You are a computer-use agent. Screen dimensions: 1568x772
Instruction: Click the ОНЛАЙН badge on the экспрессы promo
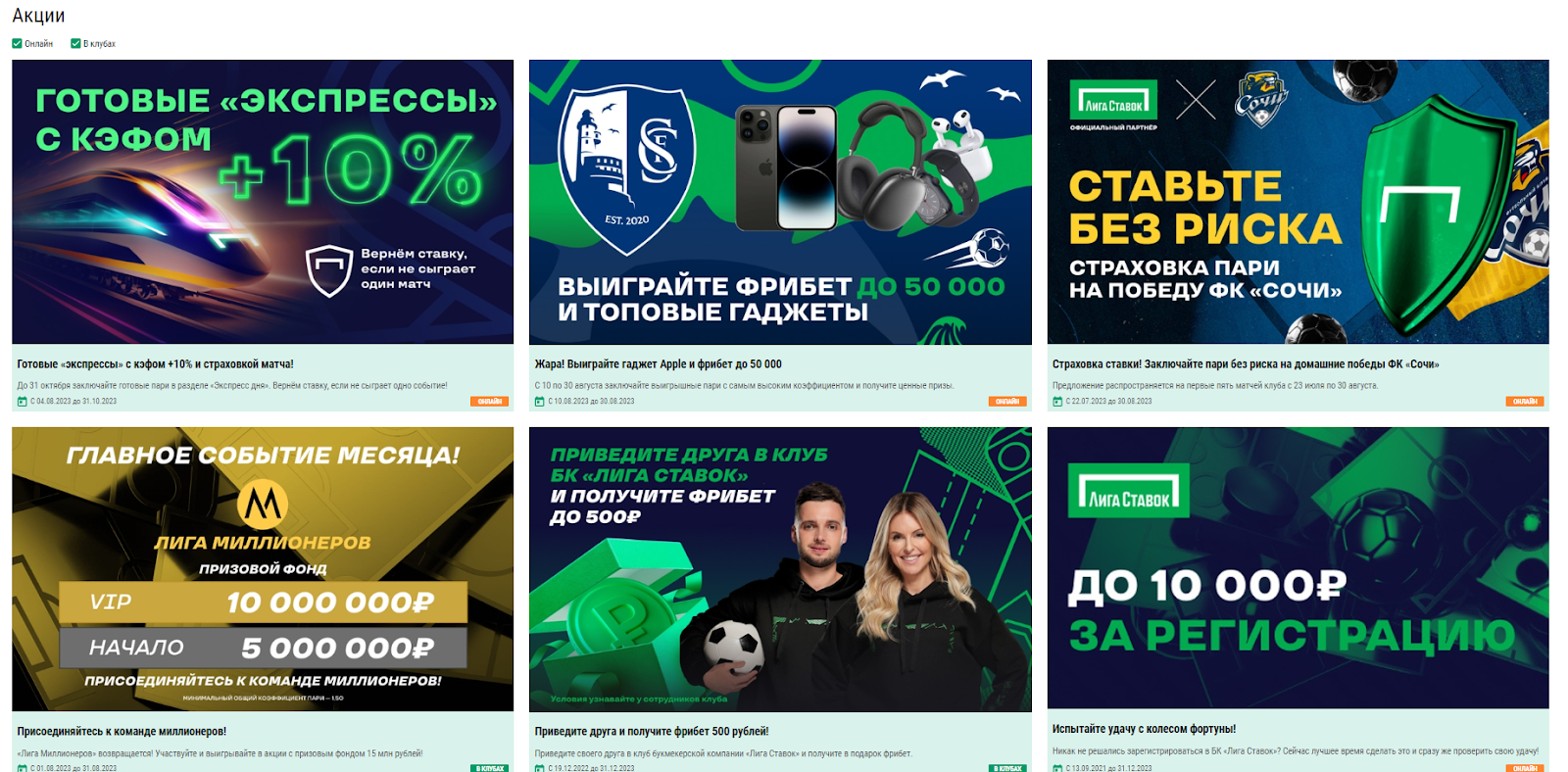[x=489, y=402]
